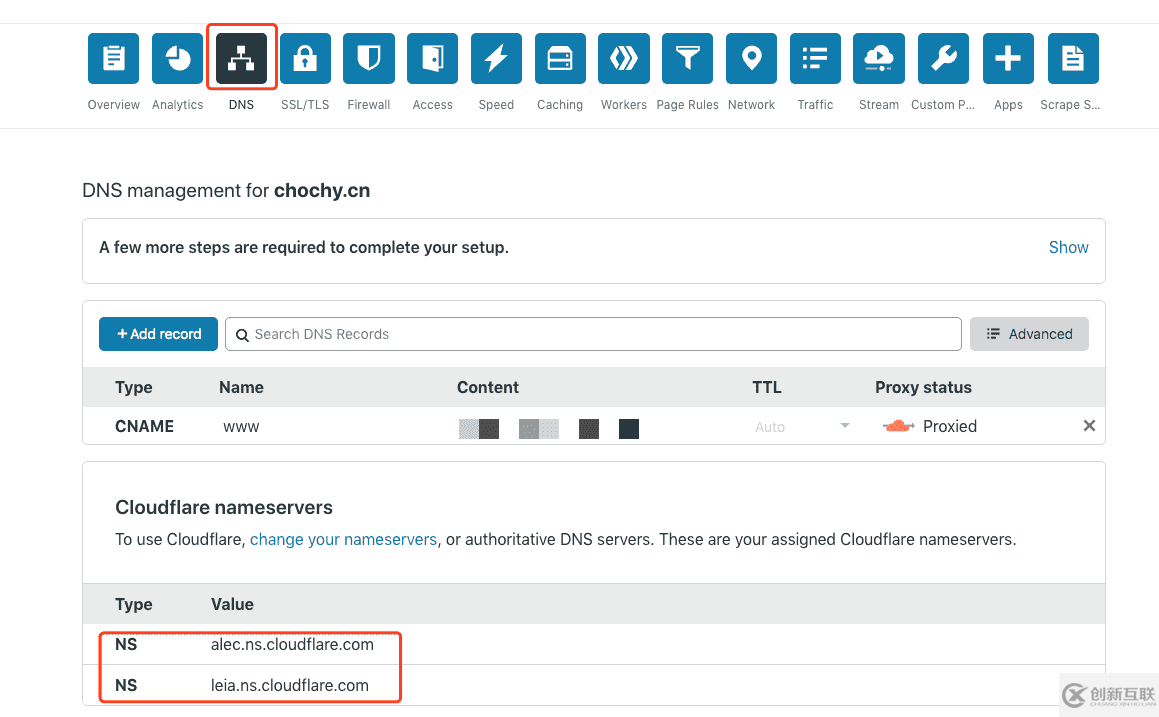Viewport: 1159px width, 717px height.
Task: Follow the change your nameservers link
Action: tap(343, 539)
